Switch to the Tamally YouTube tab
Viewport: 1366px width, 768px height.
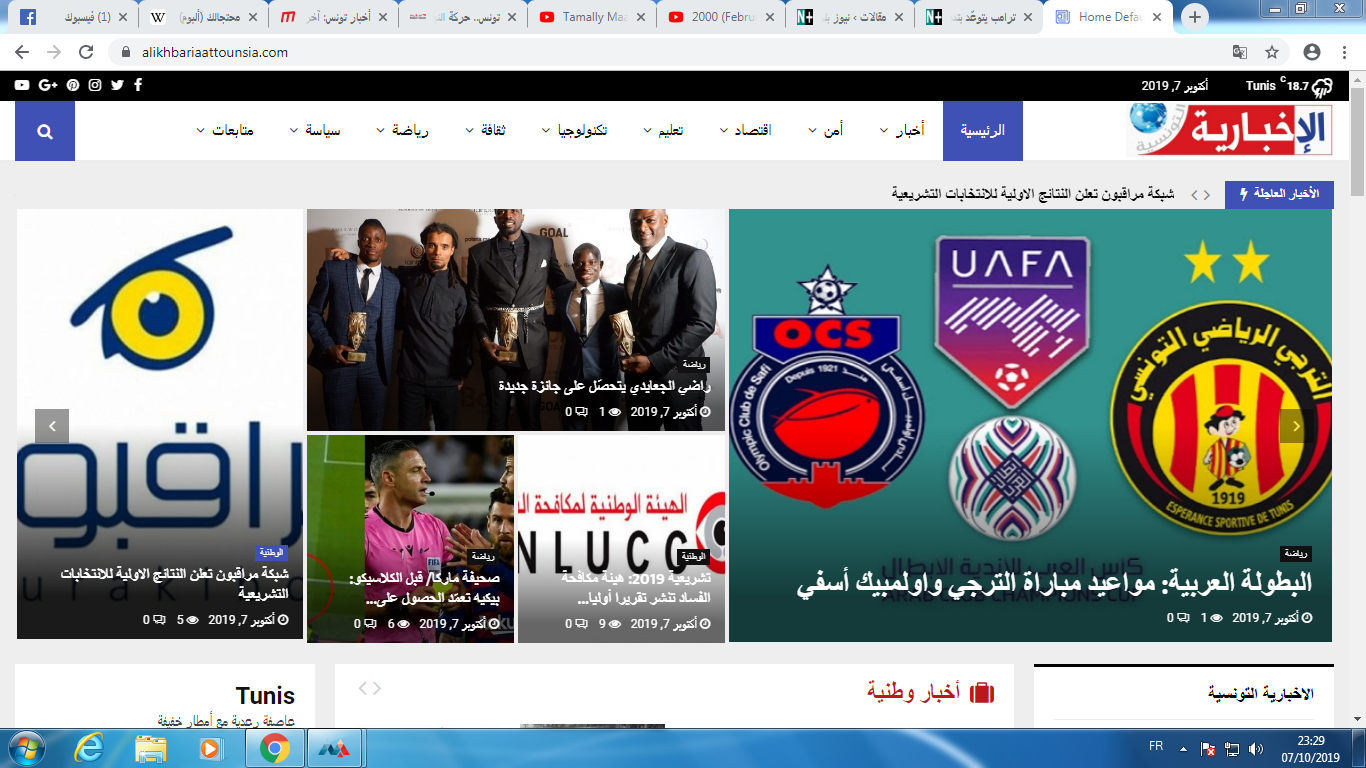[592, 17]
